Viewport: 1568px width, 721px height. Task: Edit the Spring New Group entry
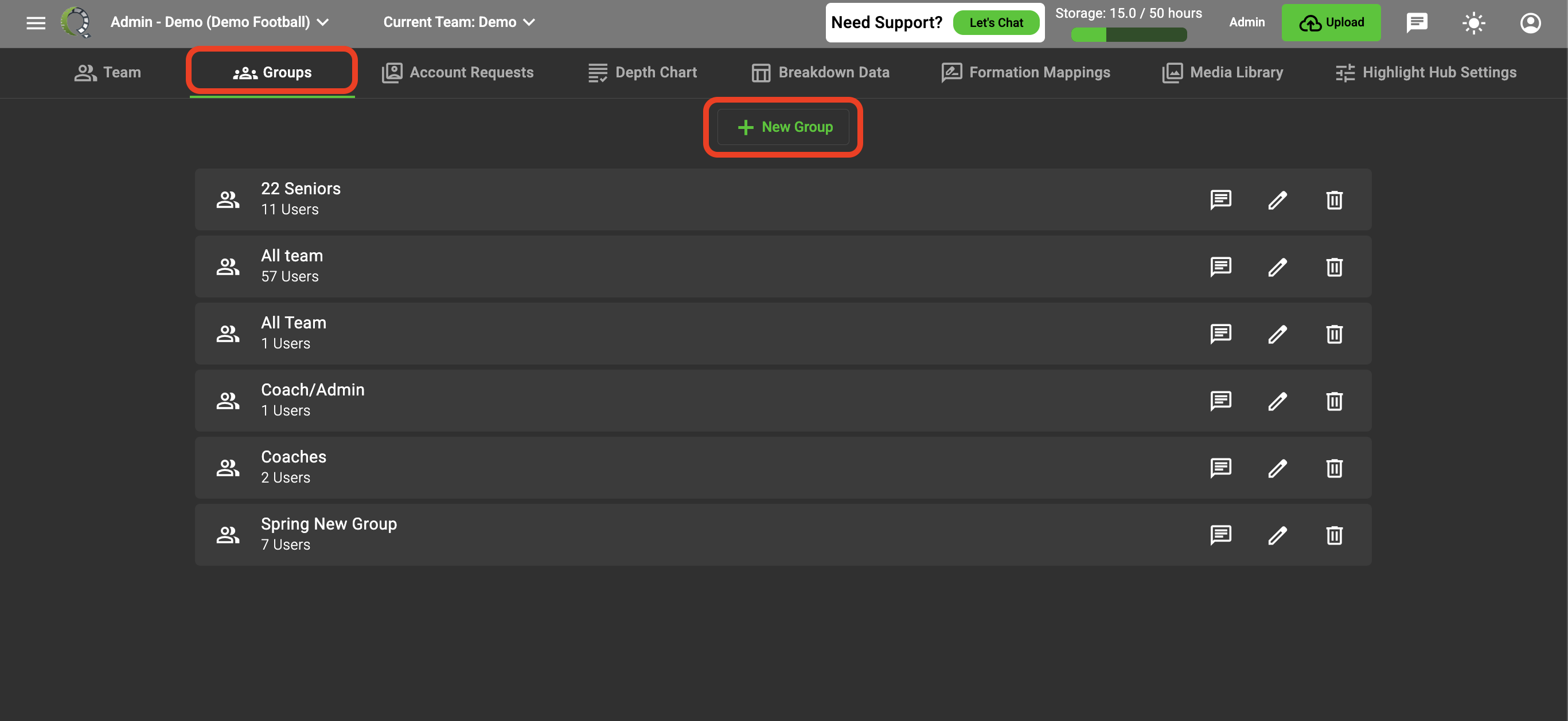coord(1277,535)
